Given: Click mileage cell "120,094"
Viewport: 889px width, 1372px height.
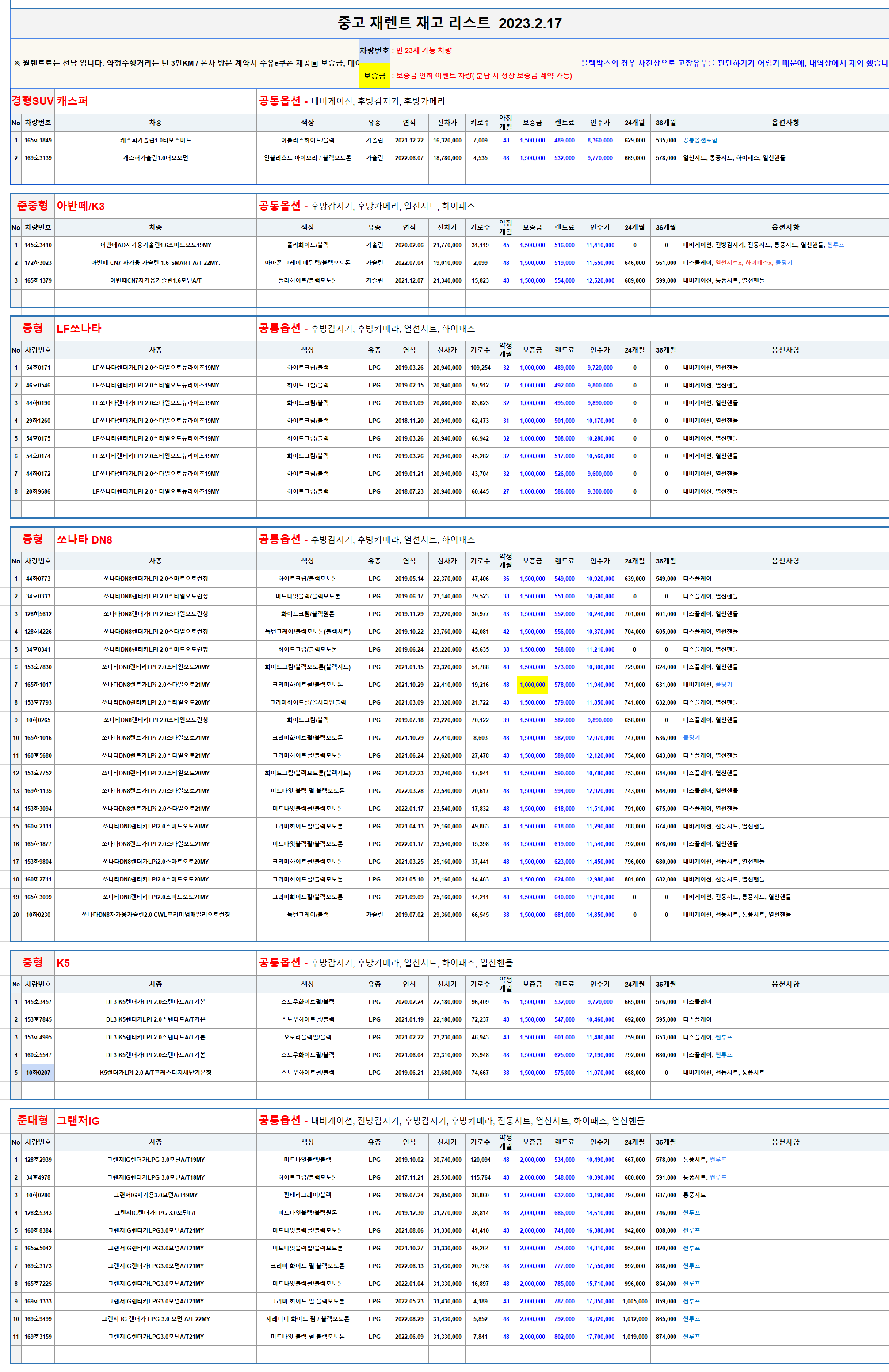Looking at the screenshot, I should [x=481, y=1160].
